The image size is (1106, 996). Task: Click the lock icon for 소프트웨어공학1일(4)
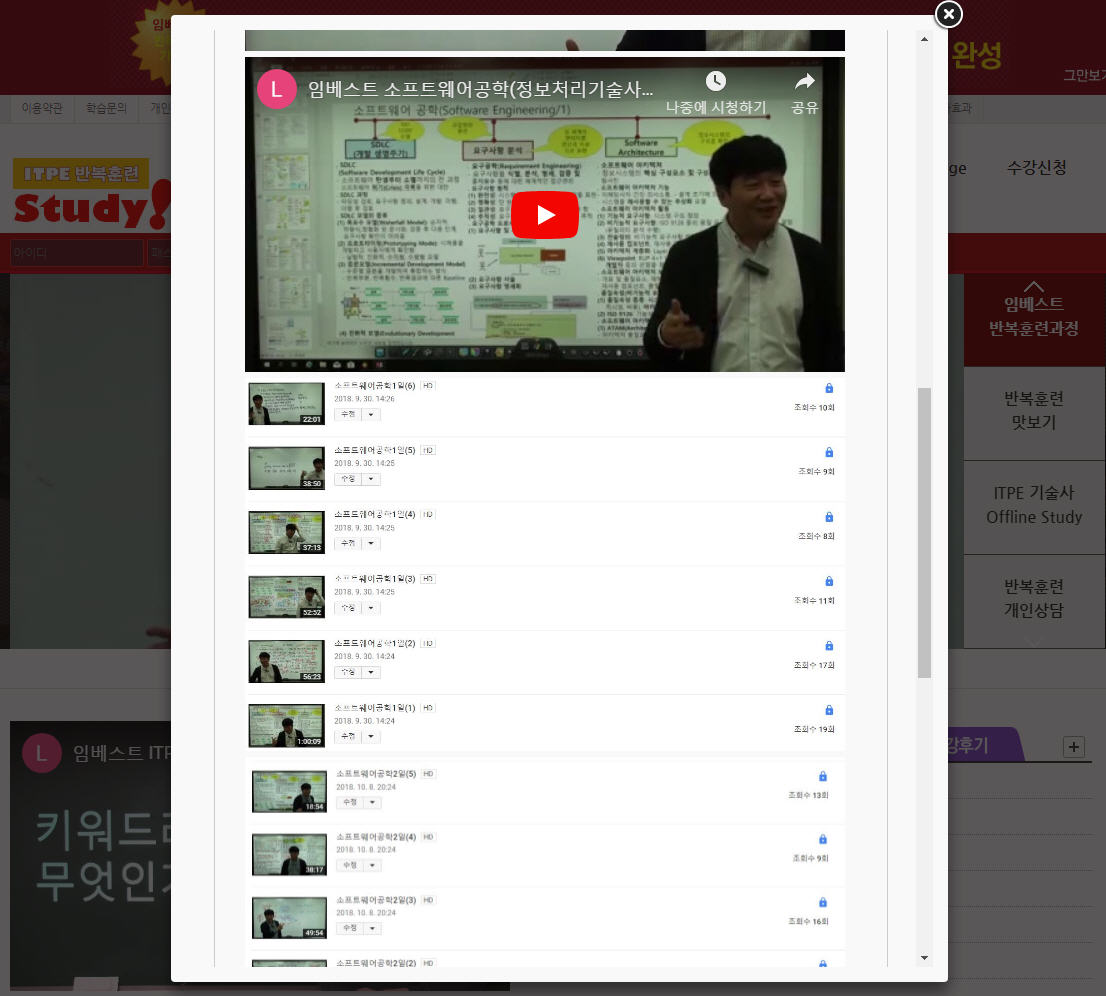(829, 517)
